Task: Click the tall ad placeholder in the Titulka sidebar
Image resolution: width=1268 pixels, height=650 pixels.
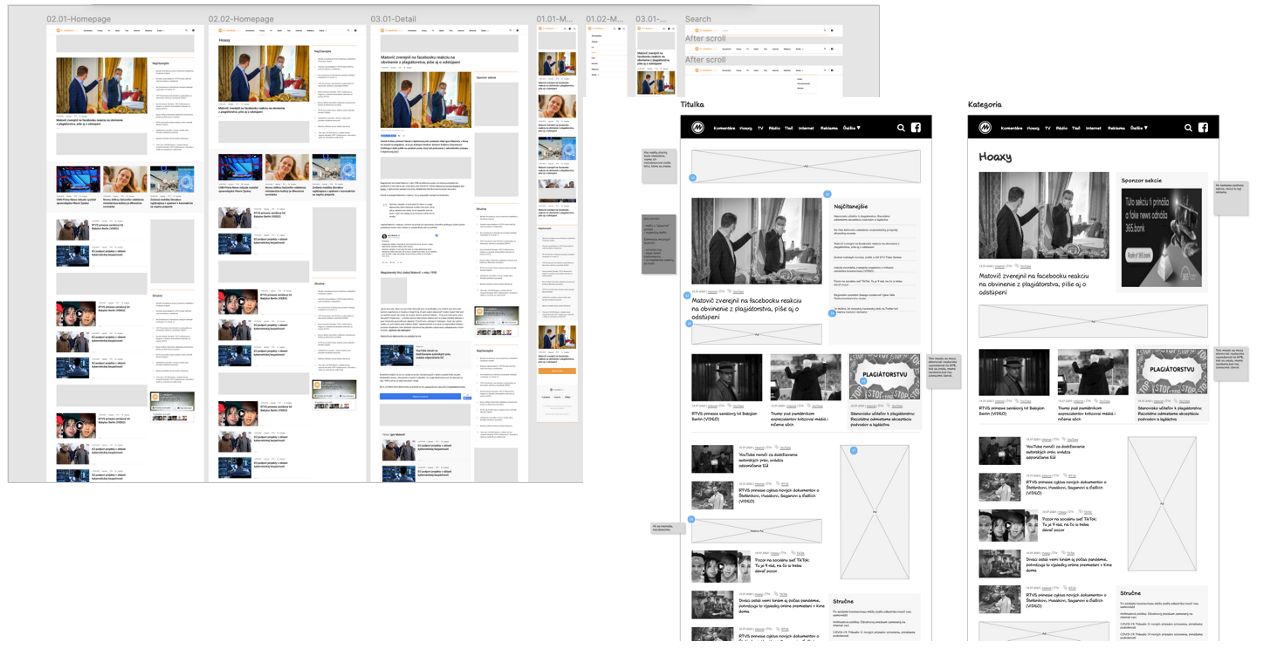Action: click(875, 506)
